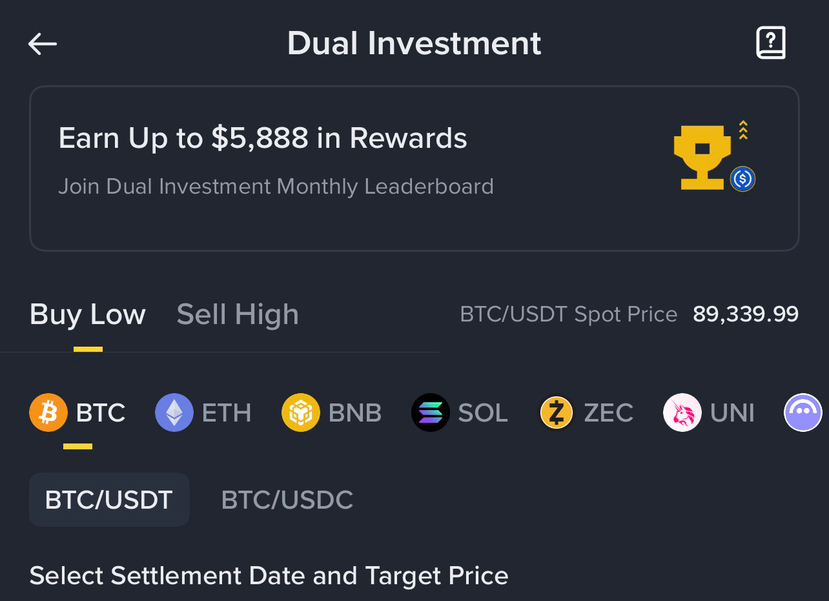Switch to the Sell High tab
Screen dimensions: 829x601
(237, 314)
